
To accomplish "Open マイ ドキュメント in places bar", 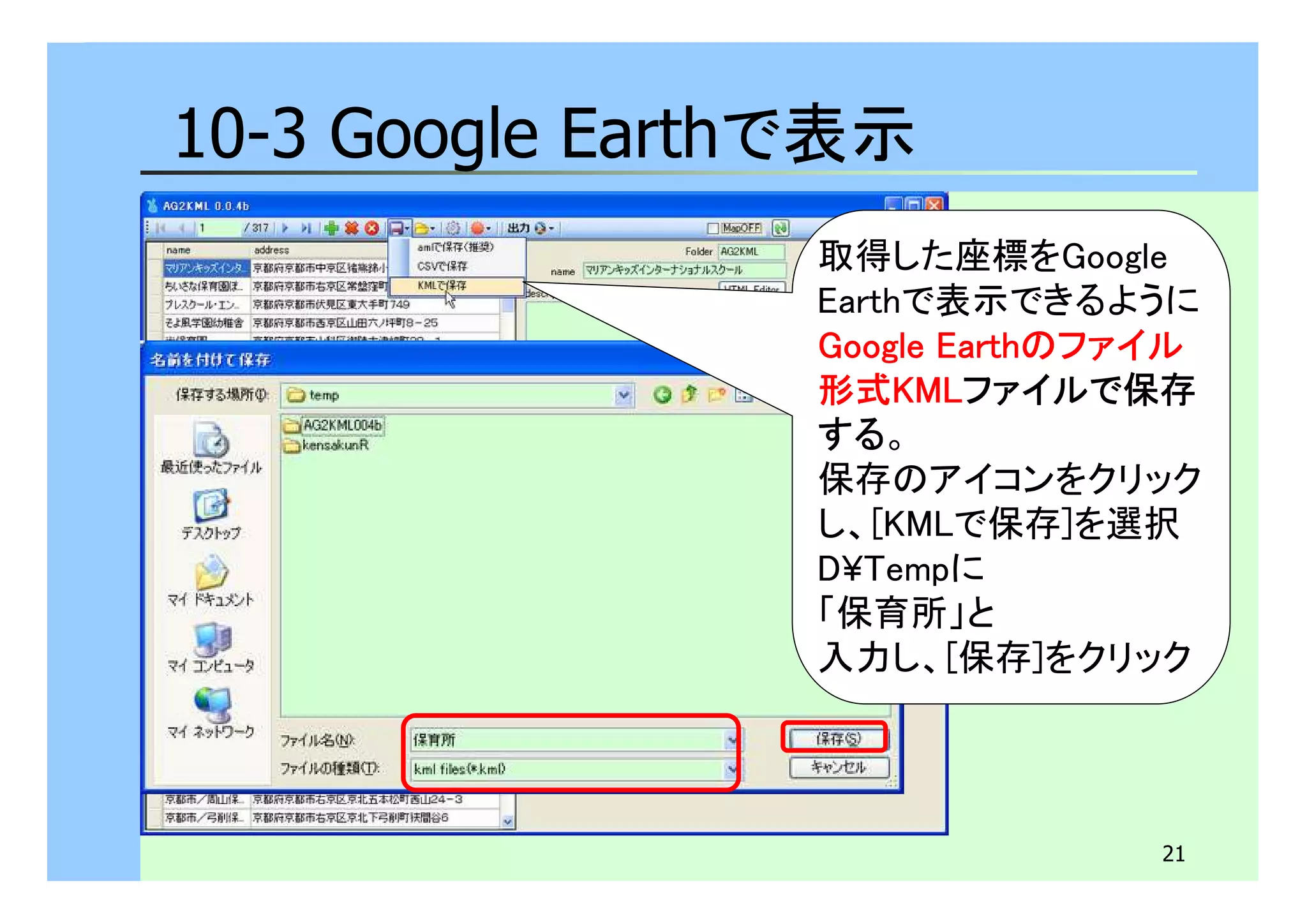I will tap(211, 581).
